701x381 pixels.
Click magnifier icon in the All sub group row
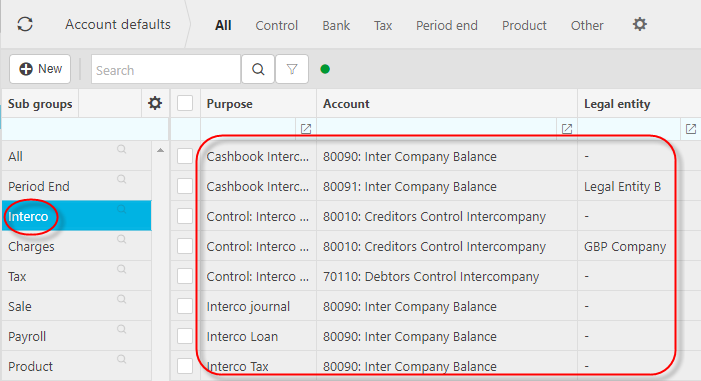122,149
